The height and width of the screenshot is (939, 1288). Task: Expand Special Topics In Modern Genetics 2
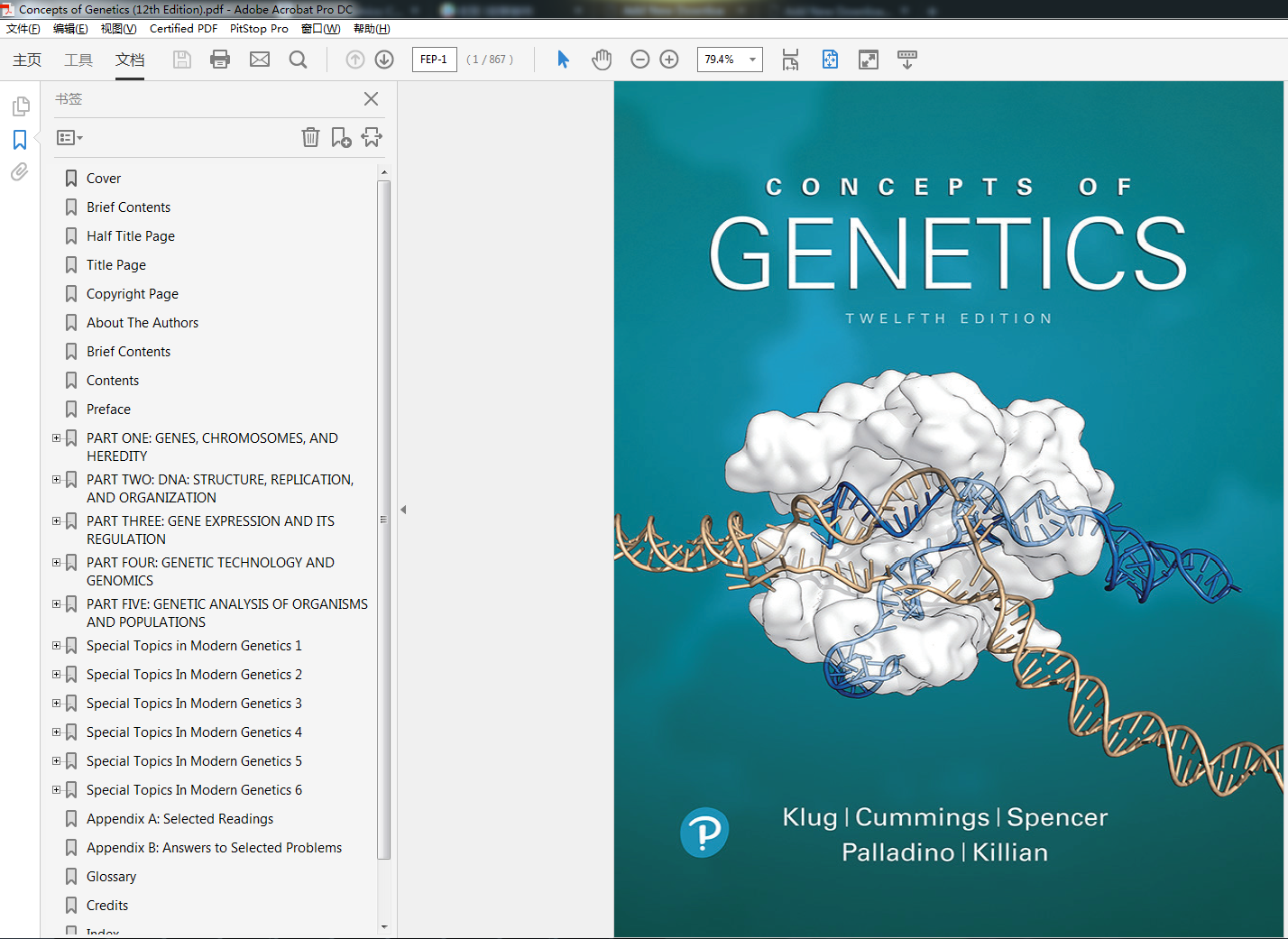click(x=57, y=675)
